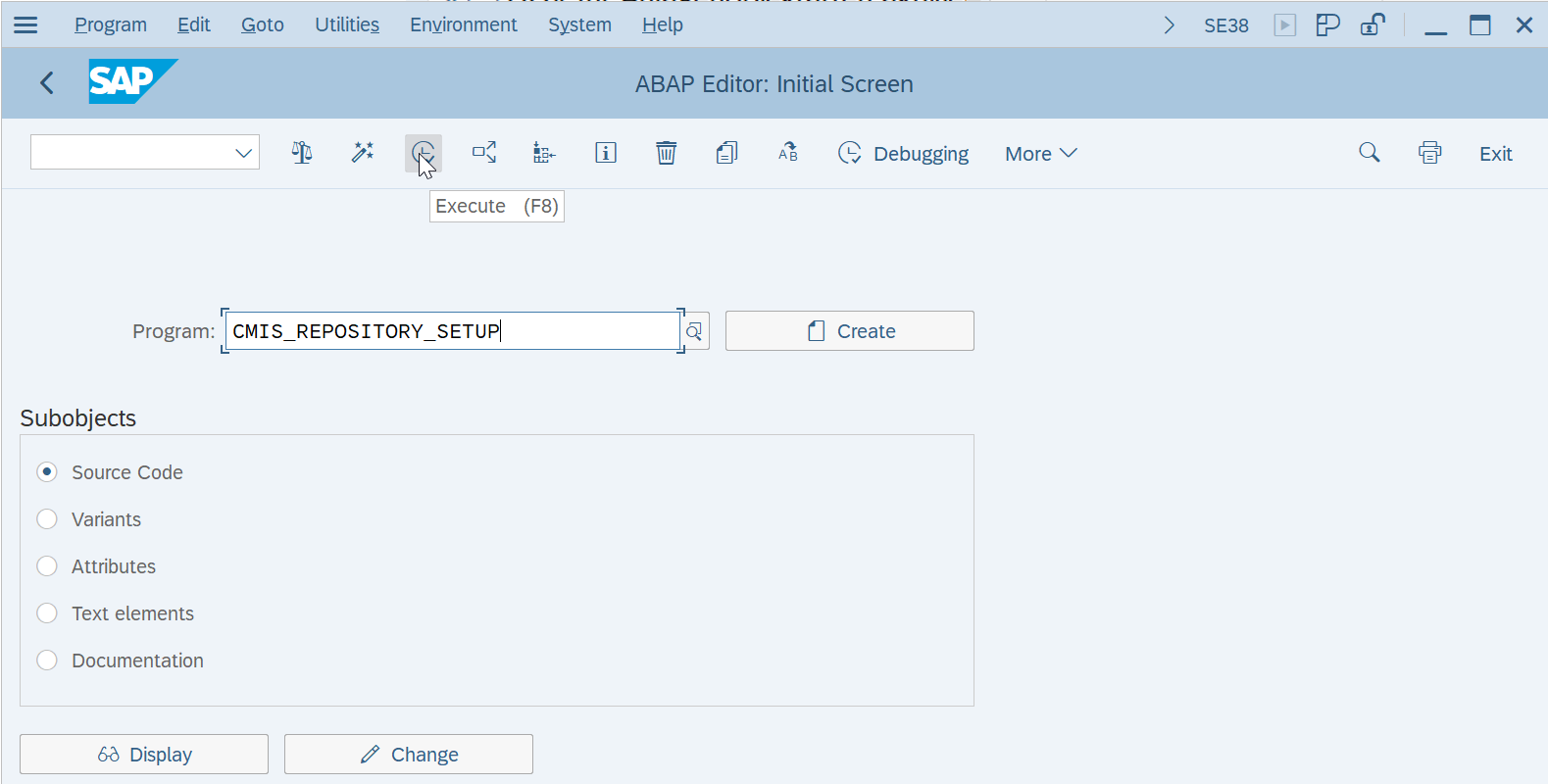1548x784 pixels.
Task: Open value help for Program field
Action: [694, 331]
